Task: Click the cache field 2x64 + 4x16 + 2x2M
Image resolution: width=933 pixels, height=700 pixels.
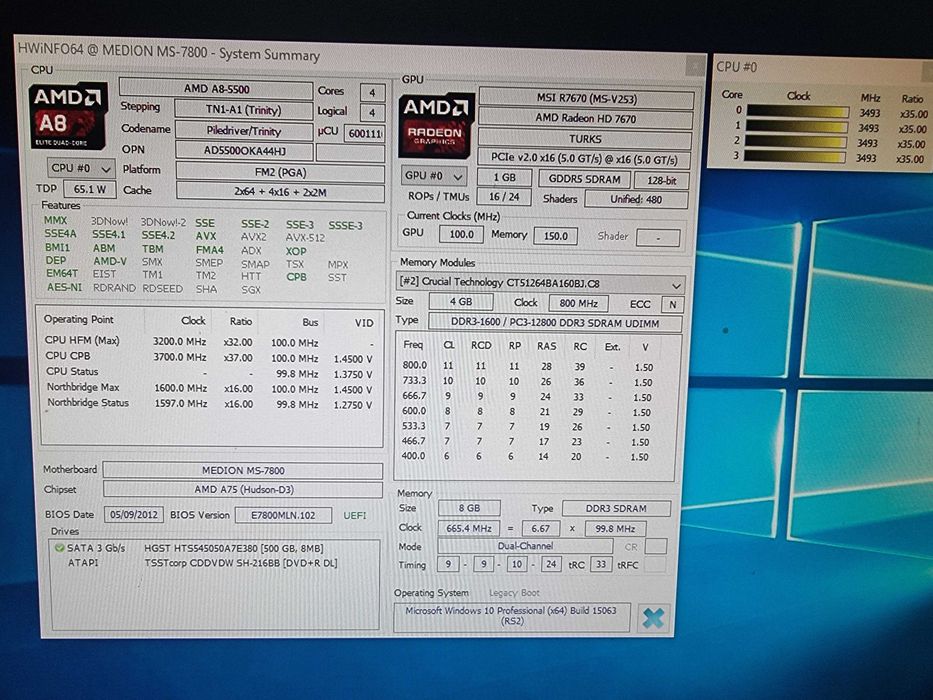Action: 280,192
